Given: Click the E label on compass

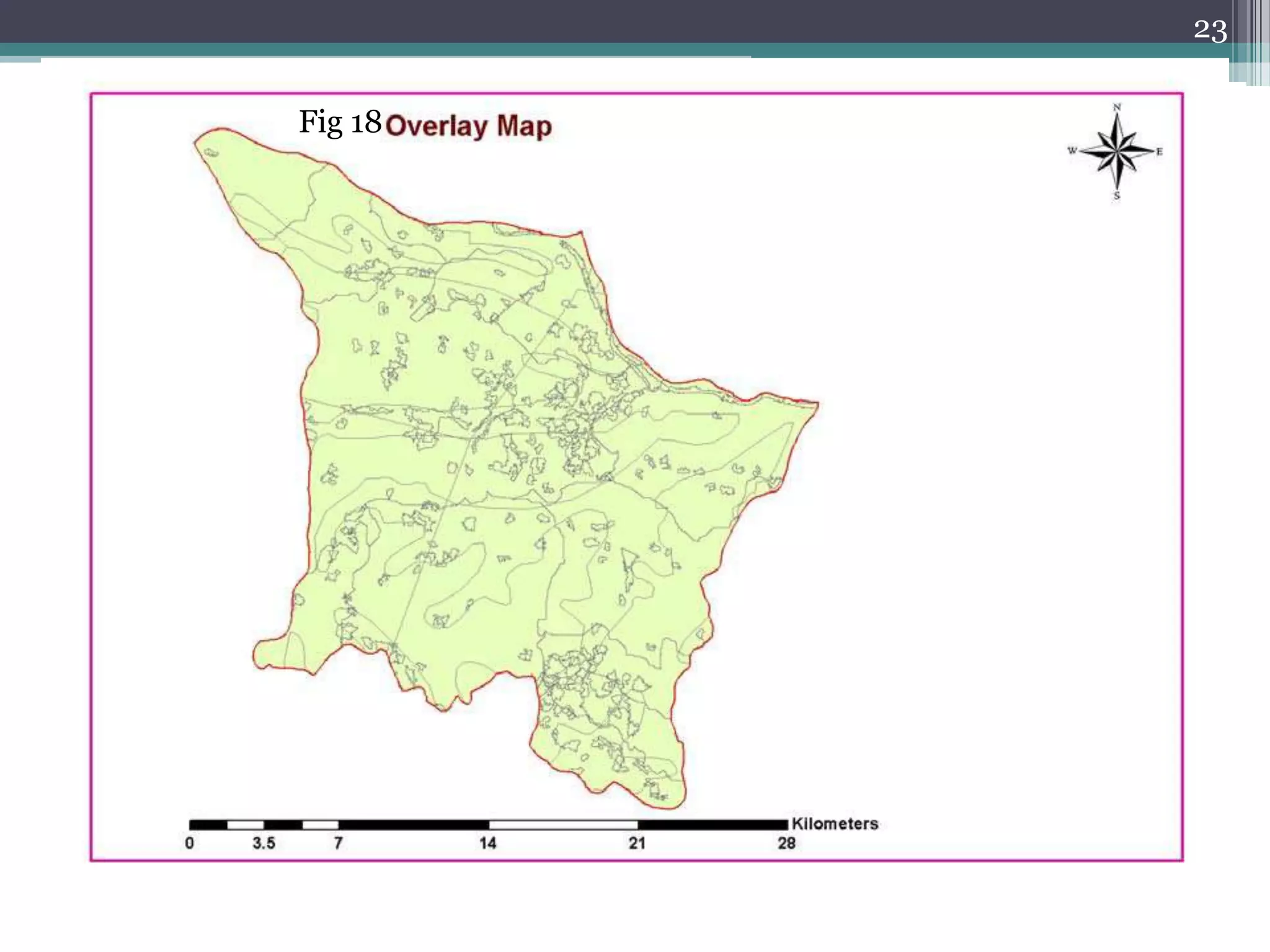Looking at the screenshot, I should (x=1159, y=151).
